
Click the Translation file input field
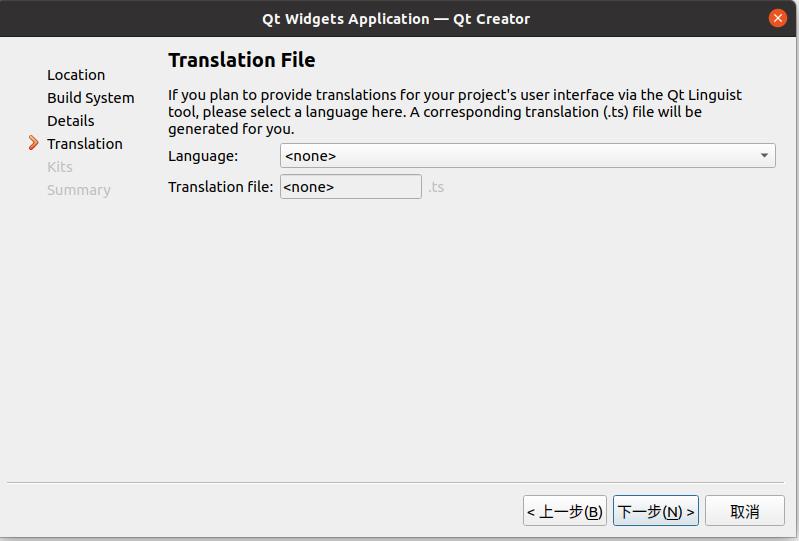pyautogui.click(x=350, y=187)
